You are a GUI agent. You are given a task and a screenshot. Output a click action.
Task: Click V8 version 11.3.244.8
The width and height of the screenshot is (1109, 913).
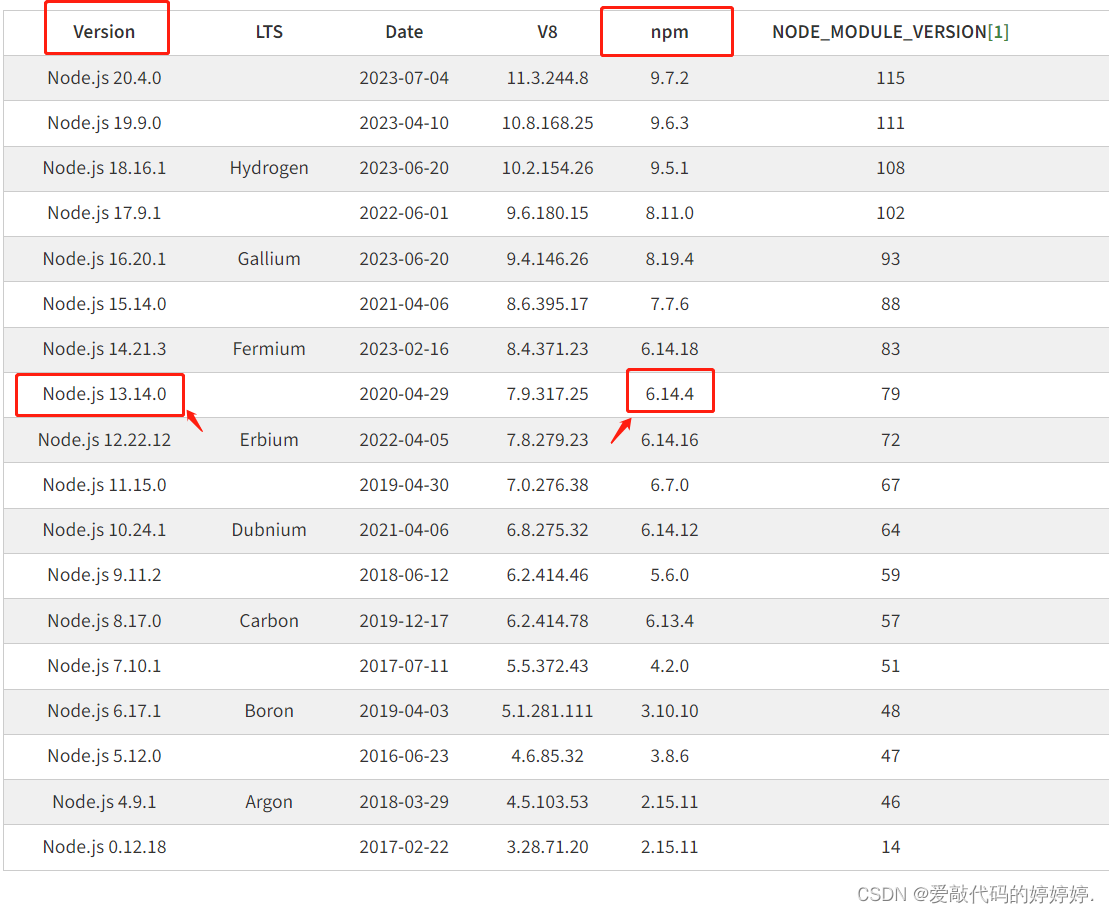pos(547,78)
